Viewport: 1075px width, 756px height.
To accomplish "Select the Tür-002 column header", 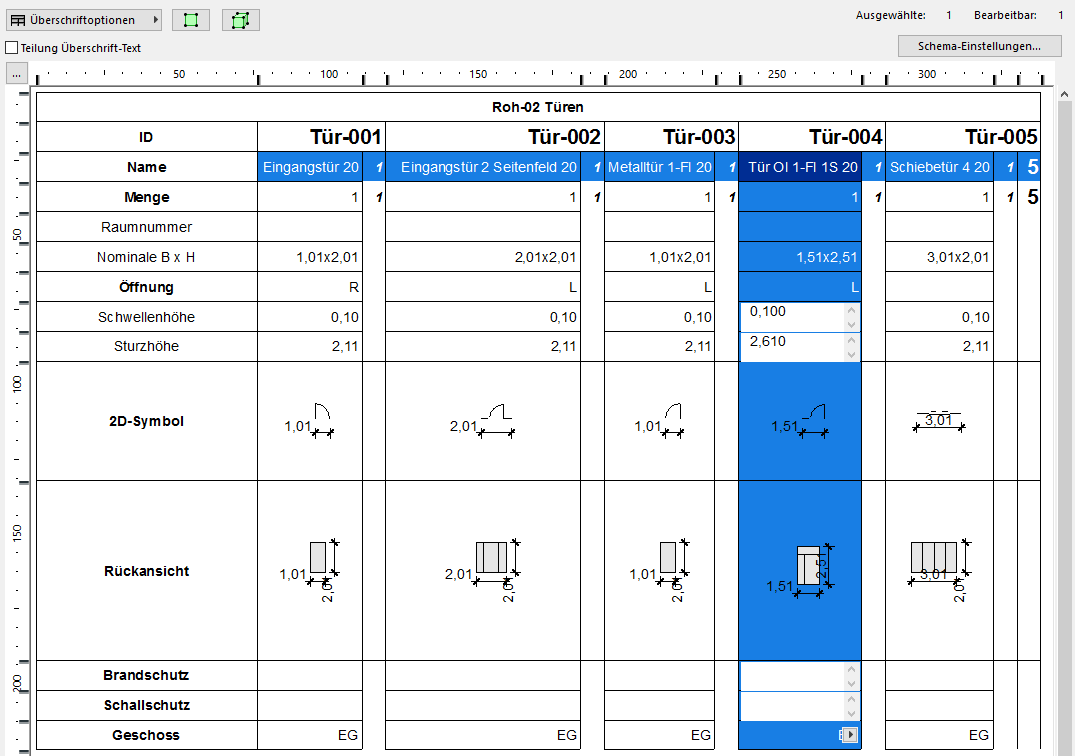I will tap(495, 136).
